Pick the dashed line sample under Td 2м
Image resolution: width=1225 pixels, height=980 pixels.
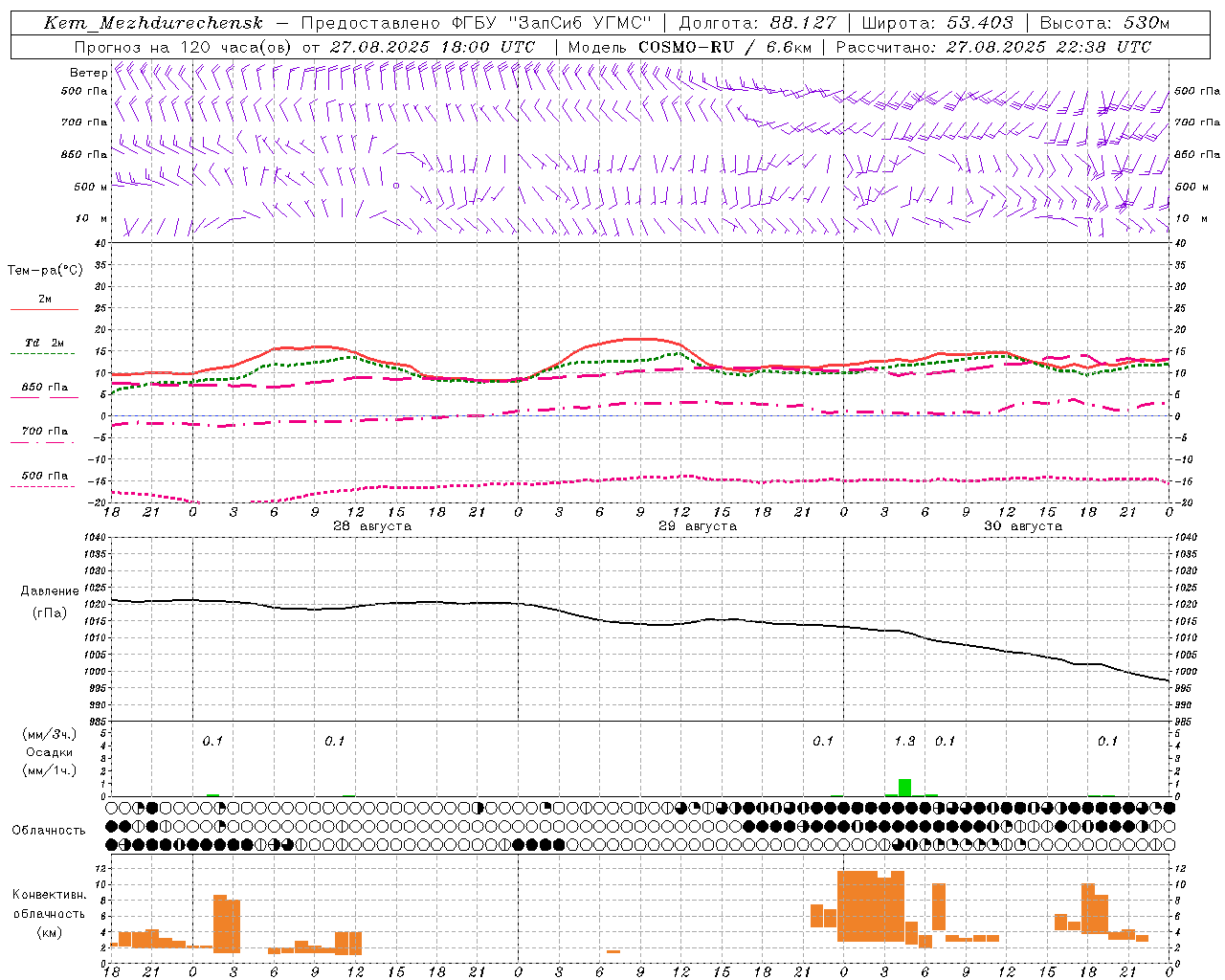click(x=44, y=353)
